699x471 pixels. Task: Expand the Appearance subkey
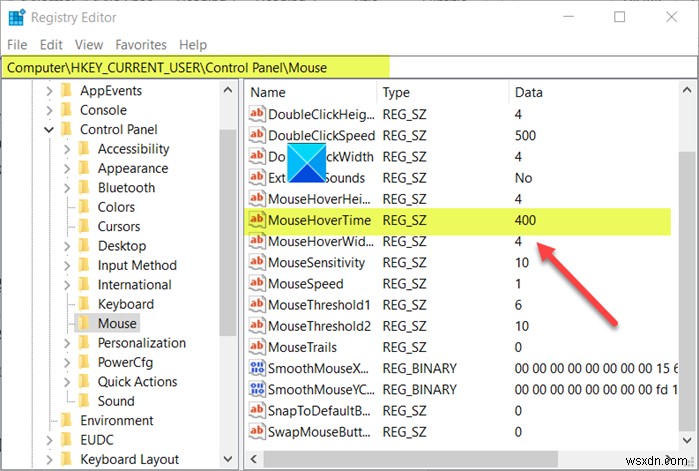(x=67, y=168)
